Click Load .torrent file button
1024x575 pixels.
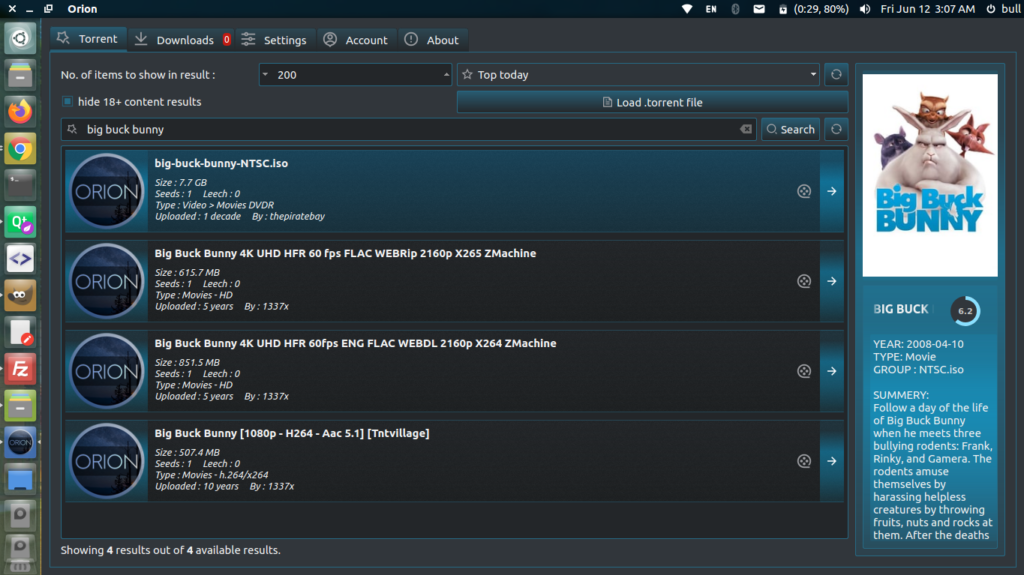click(x=652, y=102)
